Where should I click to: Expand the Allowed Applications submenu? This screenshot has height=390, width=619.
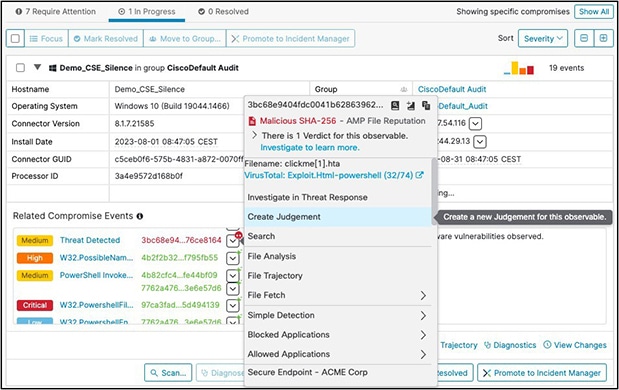[x=423, y=354]
